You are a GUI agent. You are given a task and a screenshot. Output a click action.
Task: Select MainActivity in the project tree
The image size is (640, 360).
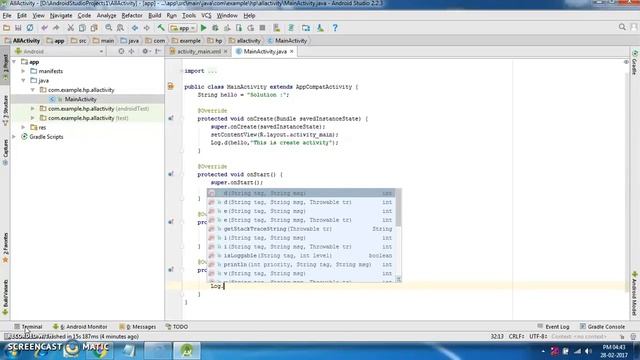pyautogui.click(x=80, y=99)
